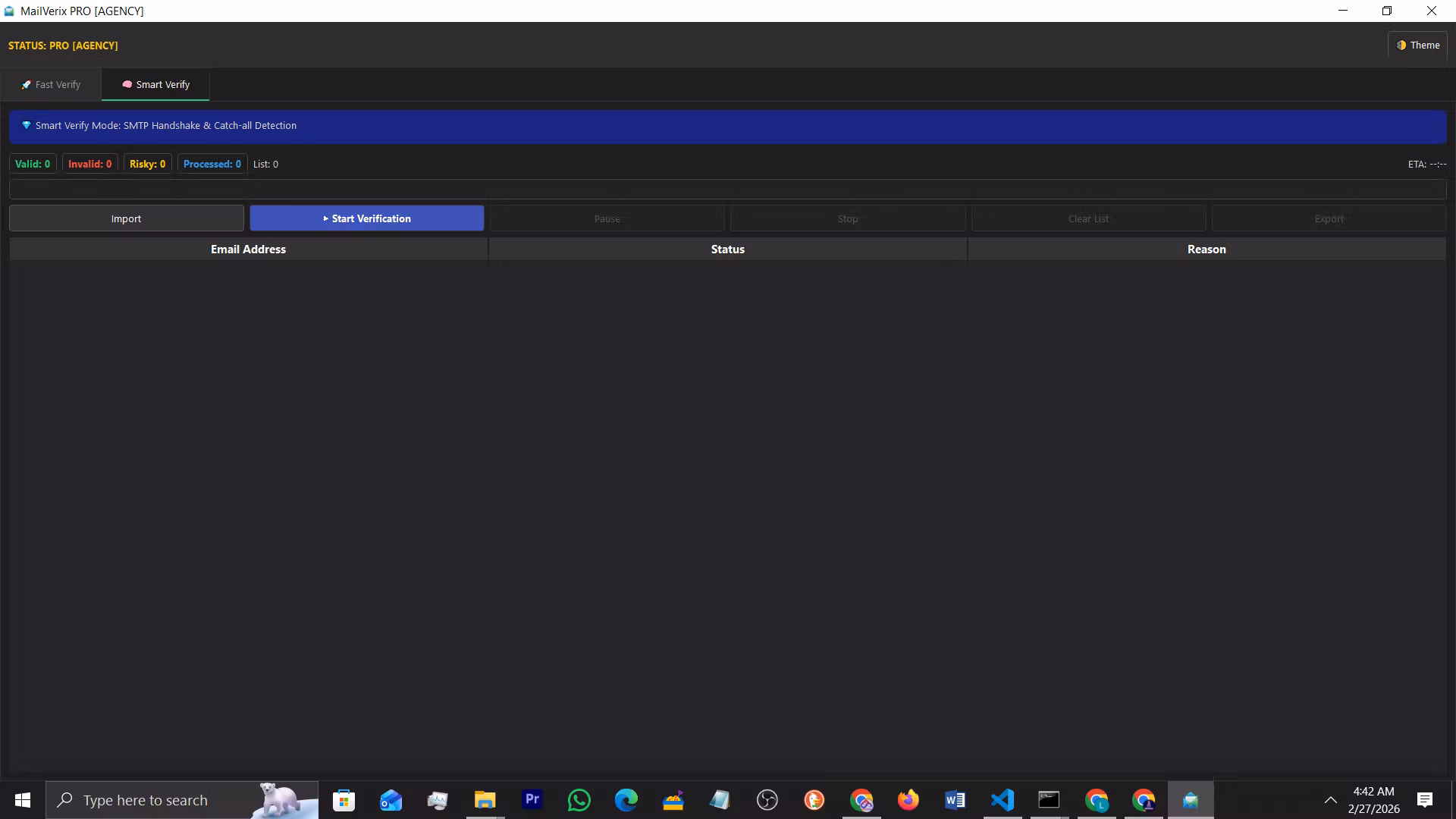Open the Windows Start menu
The height and width of the screenshot is (819, 1456).
(x=23, y=800)
